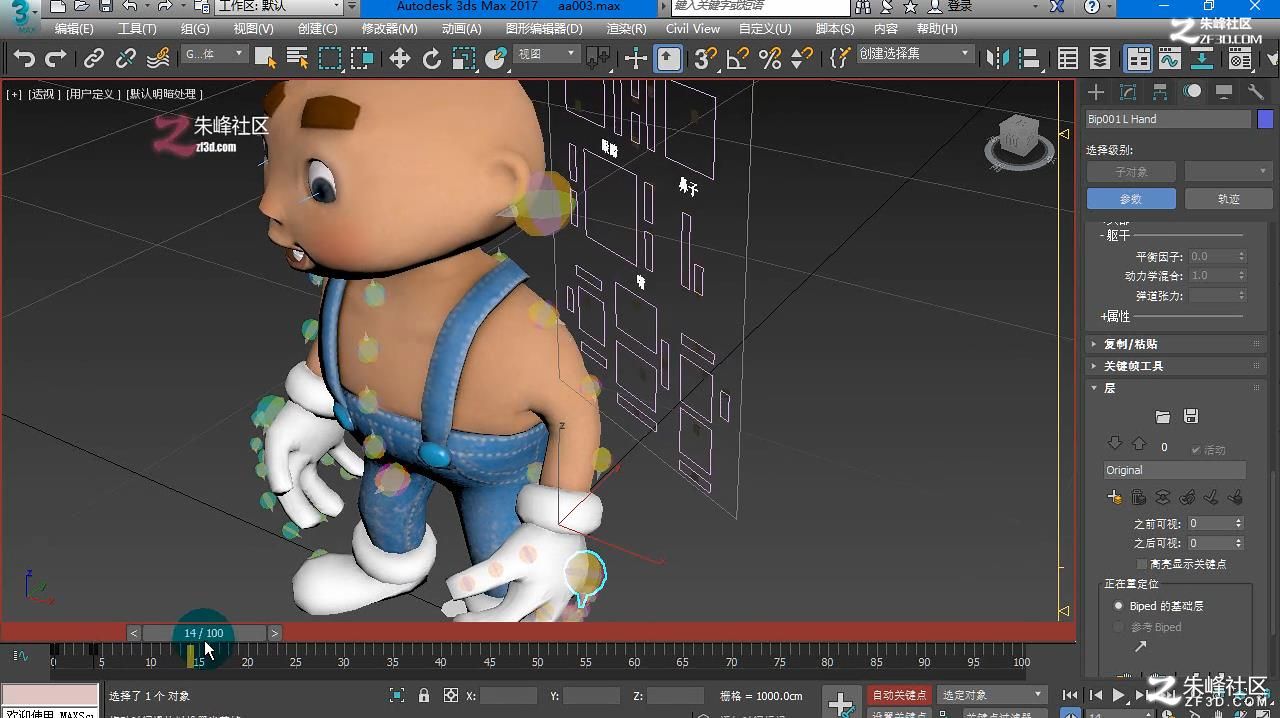Increase the 之前可视 spinner value
This screenshot has width=1280, height=718.
(x=1239, y=520)
